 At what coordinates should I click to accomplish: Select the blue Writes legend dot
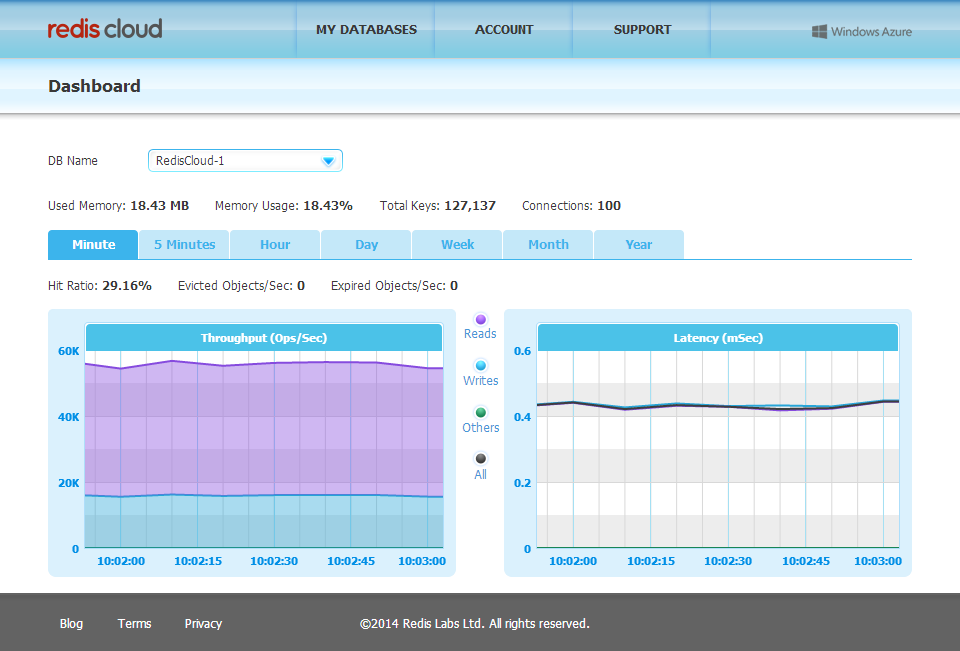(481, 366)
